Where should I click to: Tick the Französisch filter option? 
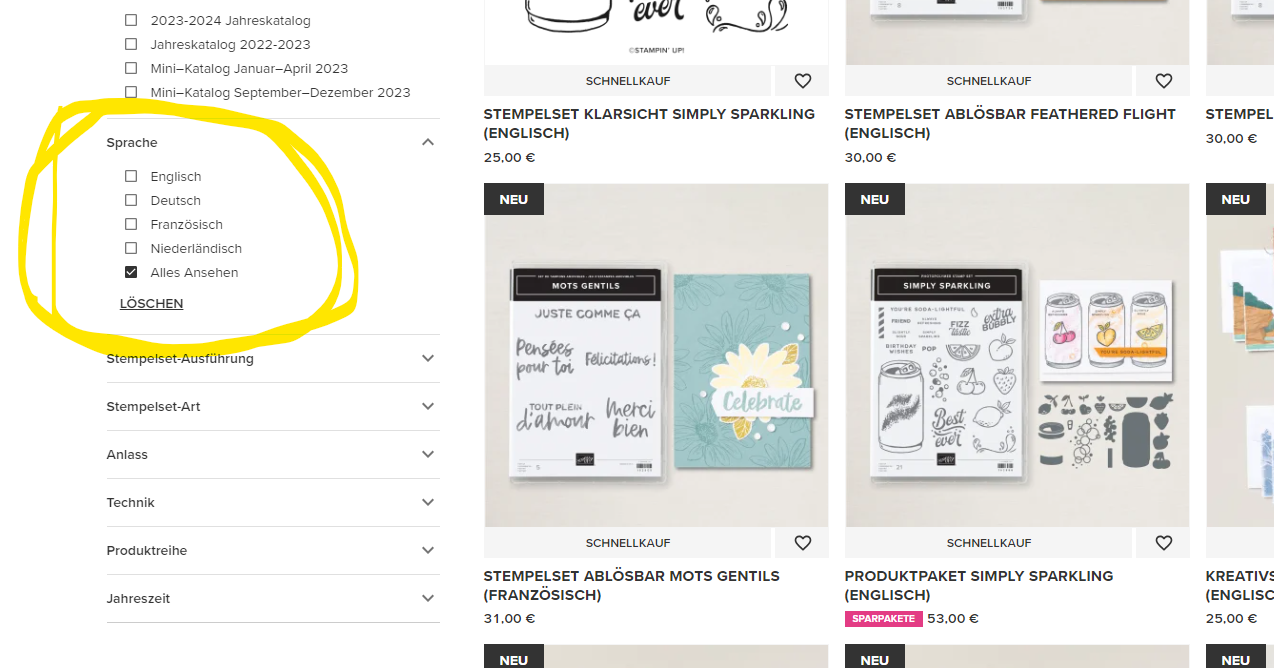pos(131,224)
